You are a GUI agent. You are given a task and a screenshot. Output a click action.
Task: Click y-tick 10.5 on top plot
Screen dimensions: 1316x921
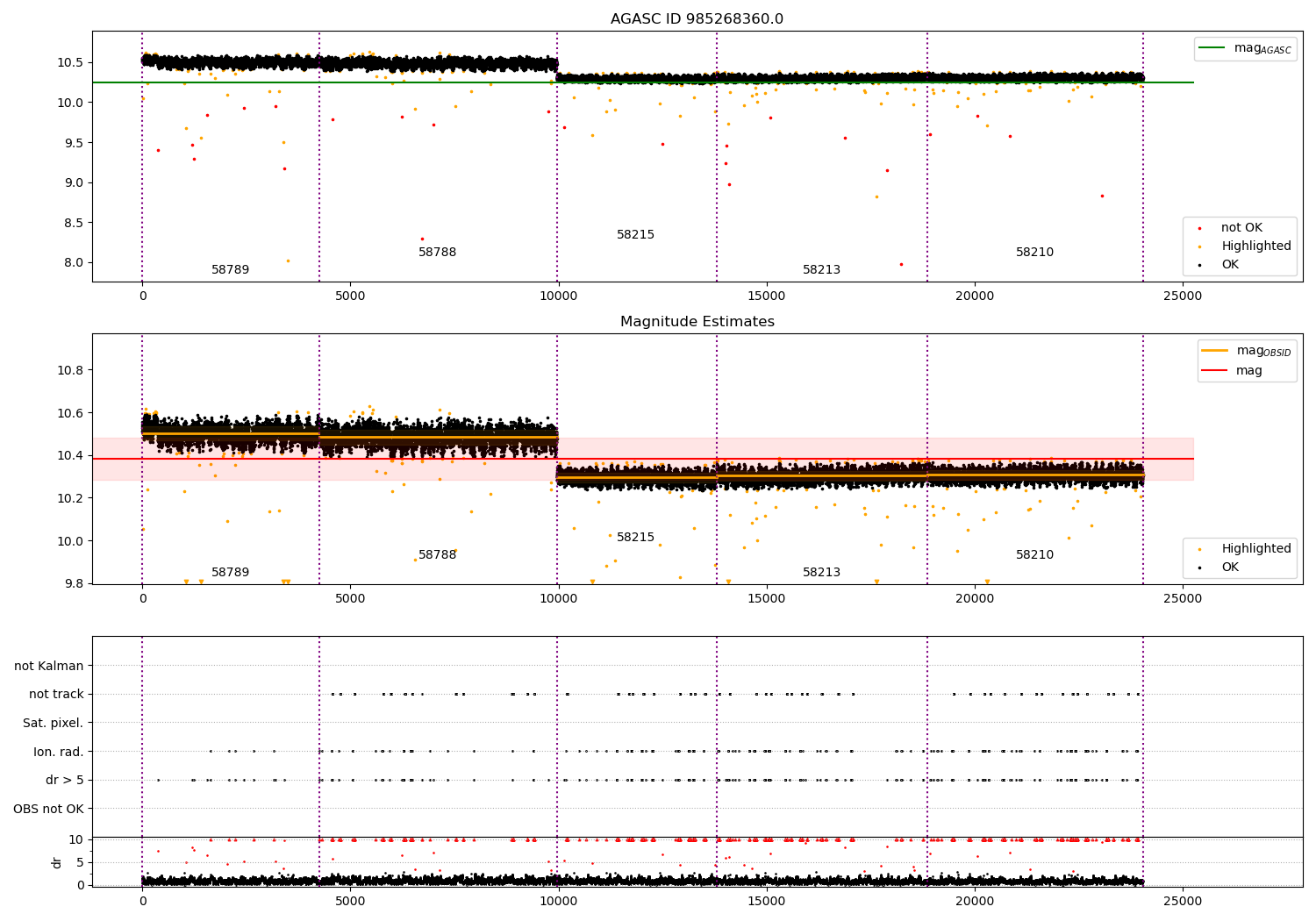[71, 62]
